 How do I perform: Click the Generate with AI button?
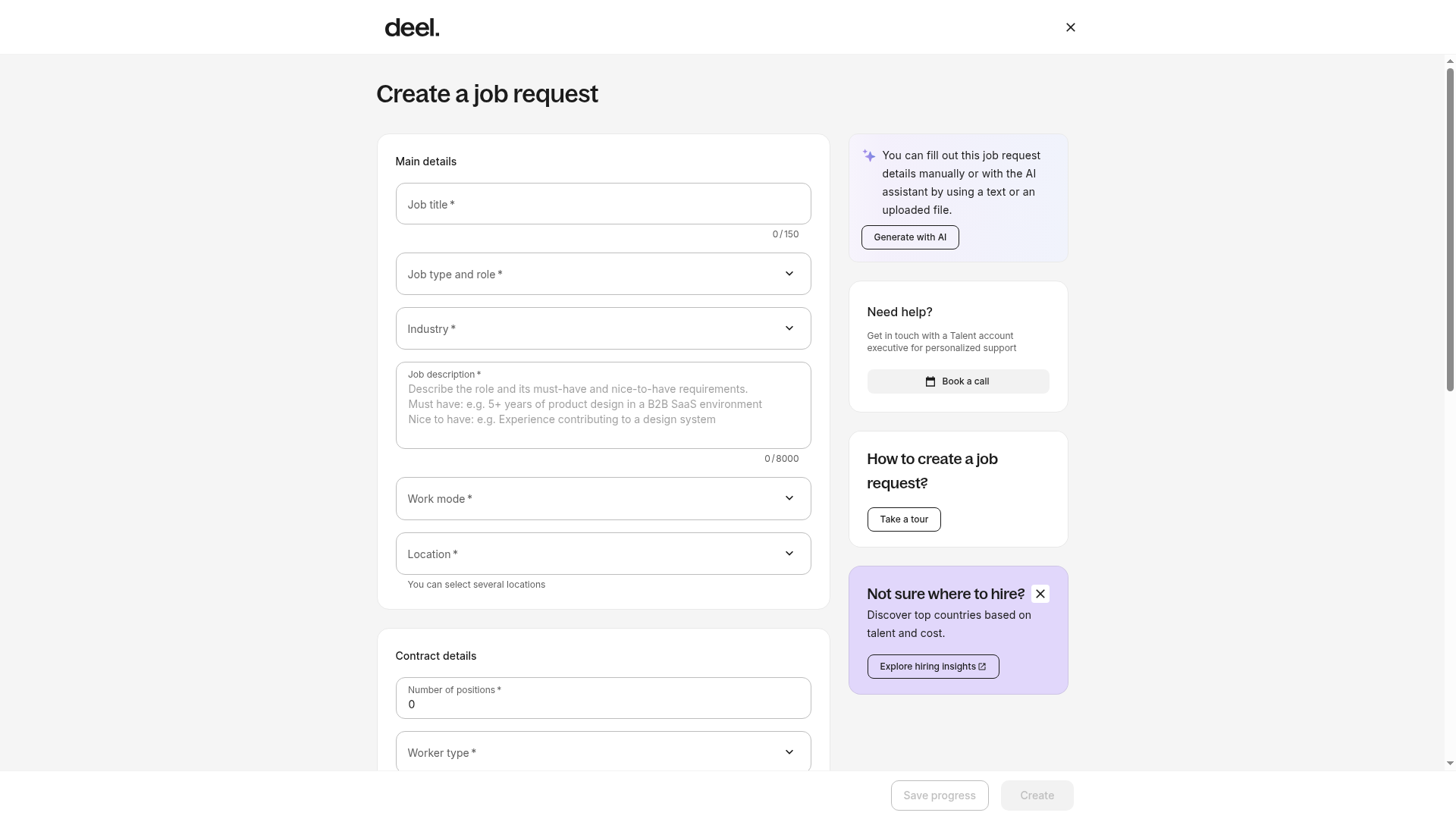(910, 237)
